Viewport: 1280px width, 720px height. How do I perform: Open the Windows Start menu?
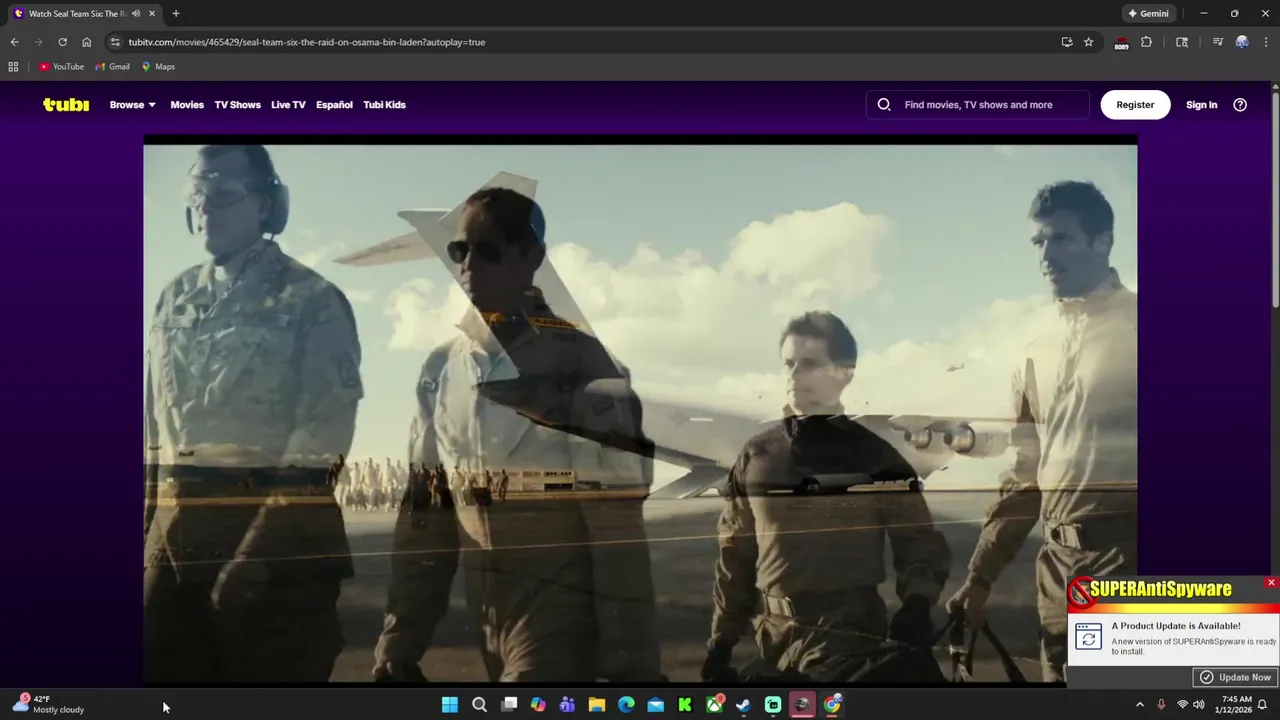pyautogui.click(x=450, y=705)
